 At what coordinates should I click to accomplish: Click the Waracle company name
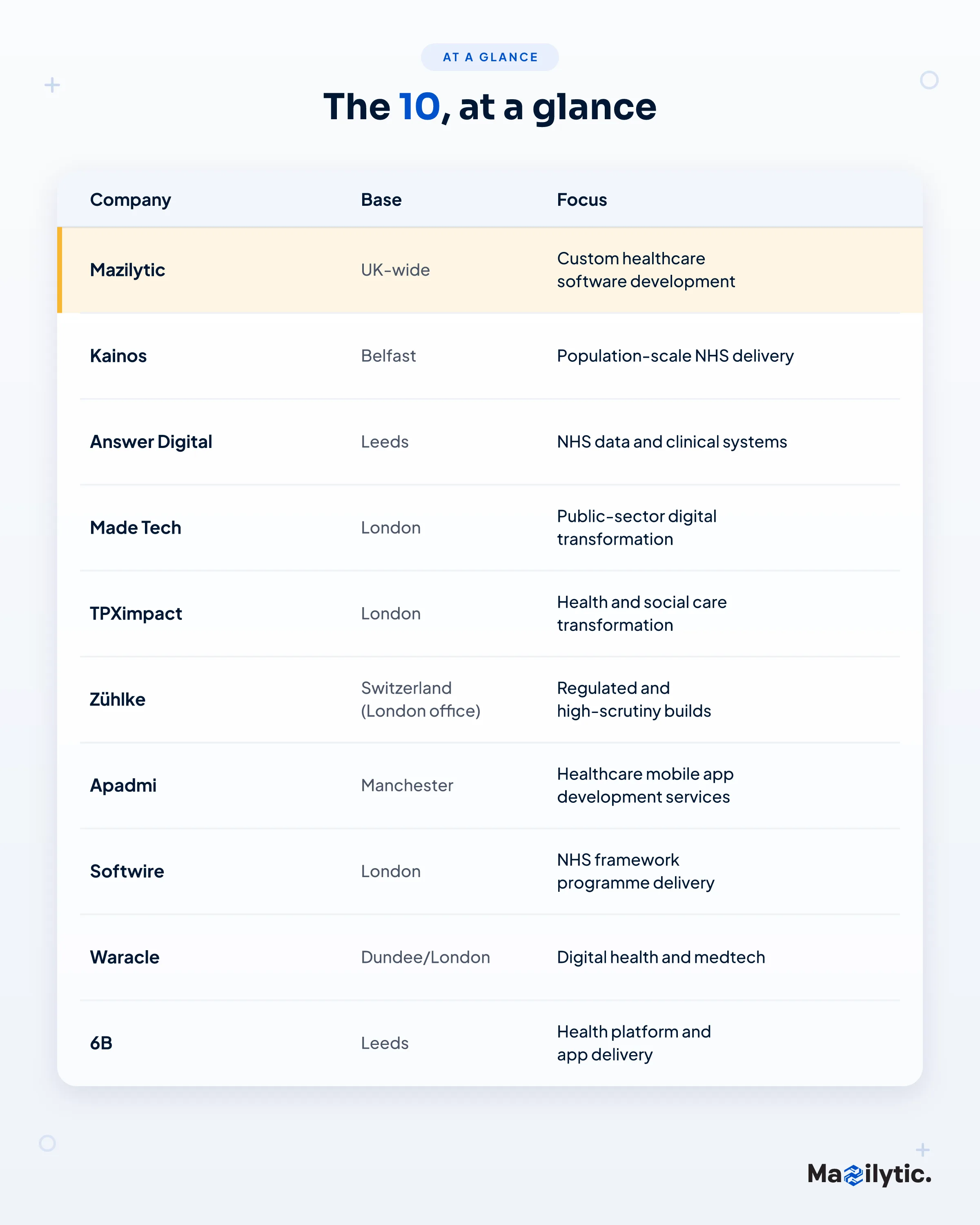[125, 957]
